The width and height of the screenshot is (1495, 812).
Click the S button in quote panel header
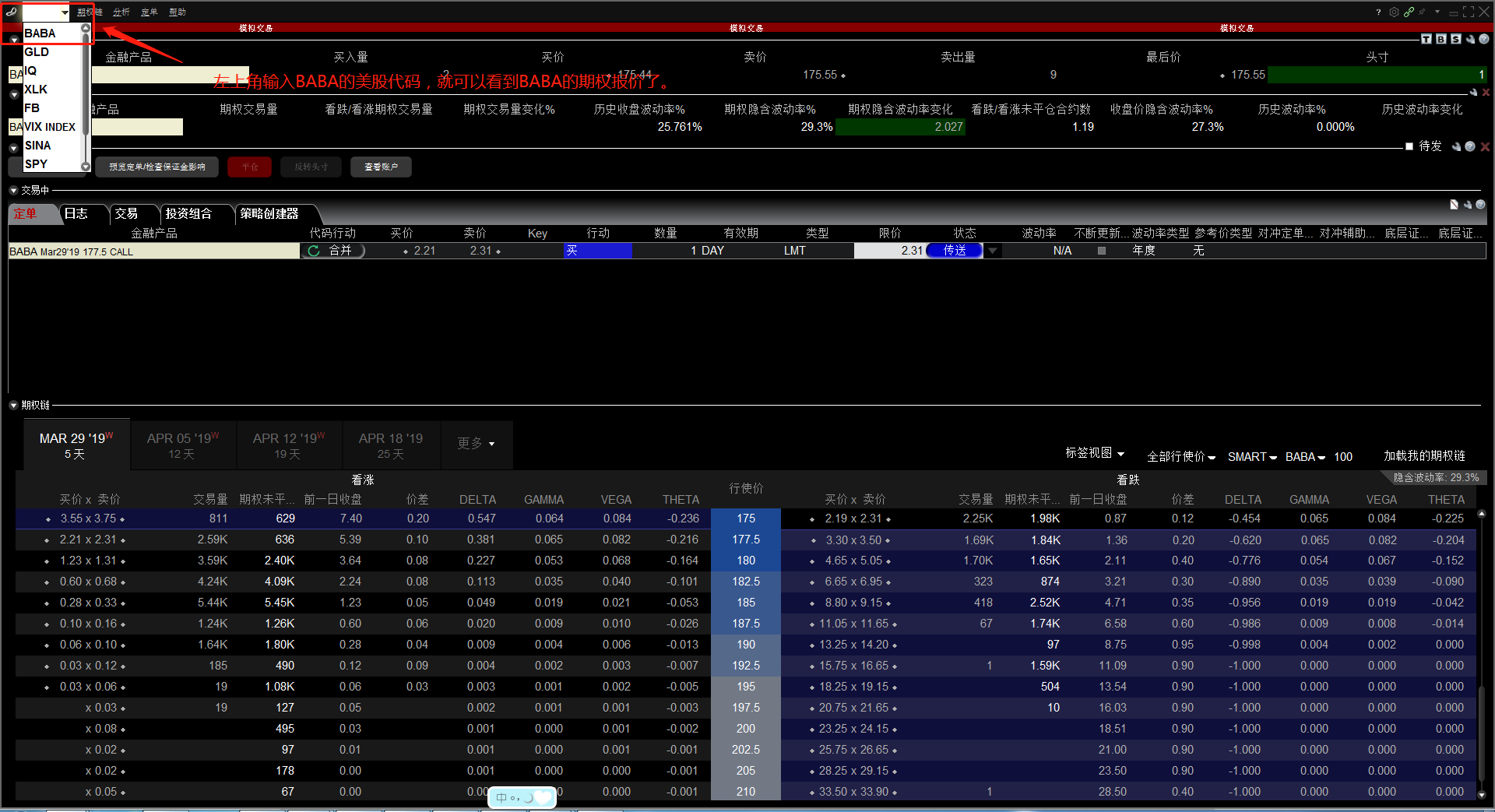[x=1455, y=39]
